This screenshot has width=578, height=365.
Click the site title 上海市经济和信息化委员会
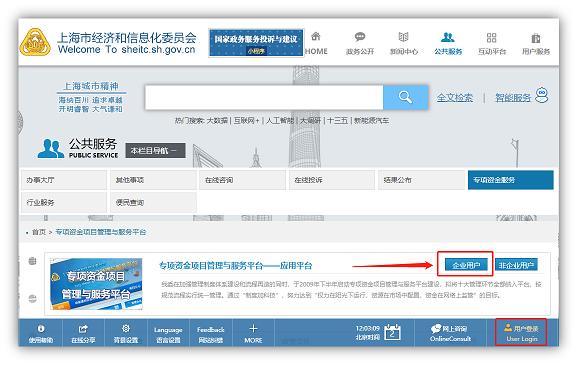[127, 38]
